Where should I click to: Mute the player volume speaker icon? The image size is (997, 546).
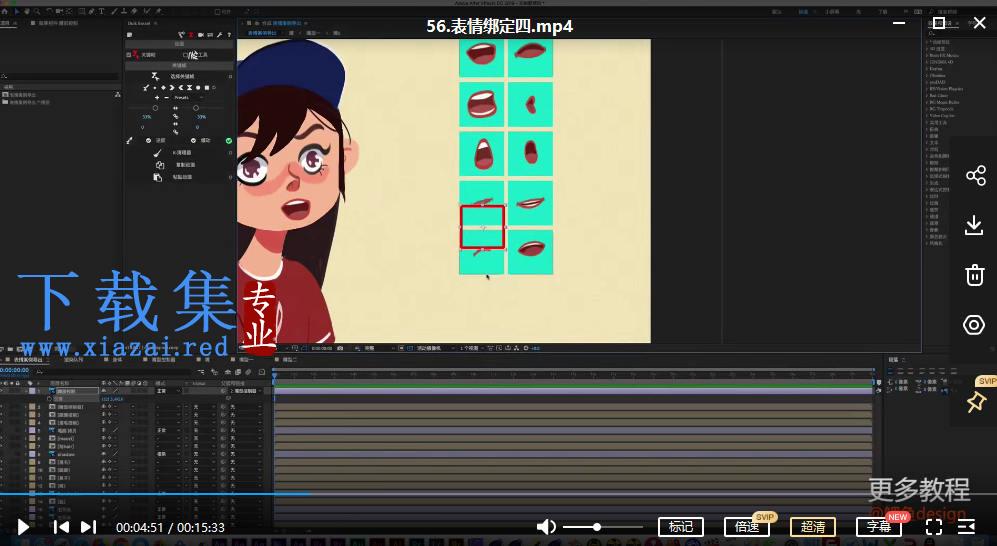pyautogui.click(x=546, y=526)
